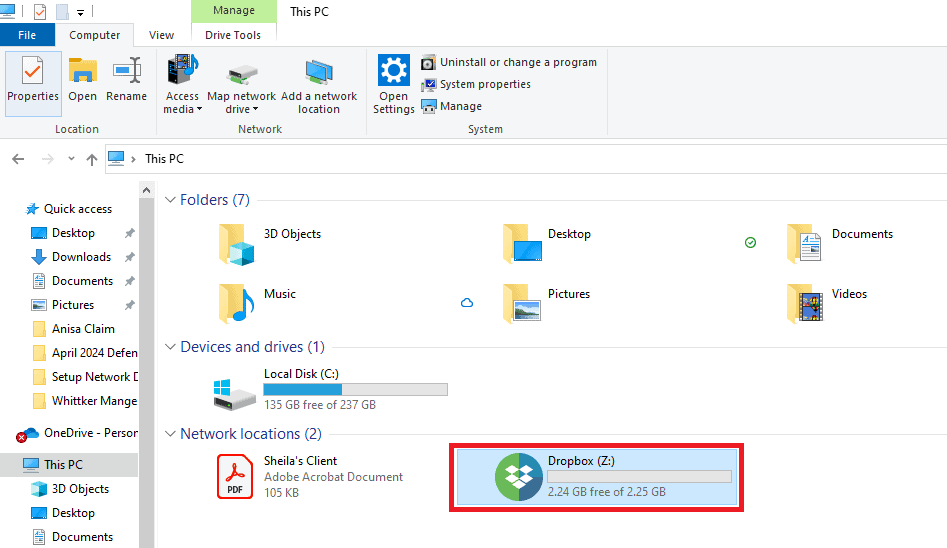Click Downloads in Quick access
Screen dimensions: 947x548
coord(82,257)
